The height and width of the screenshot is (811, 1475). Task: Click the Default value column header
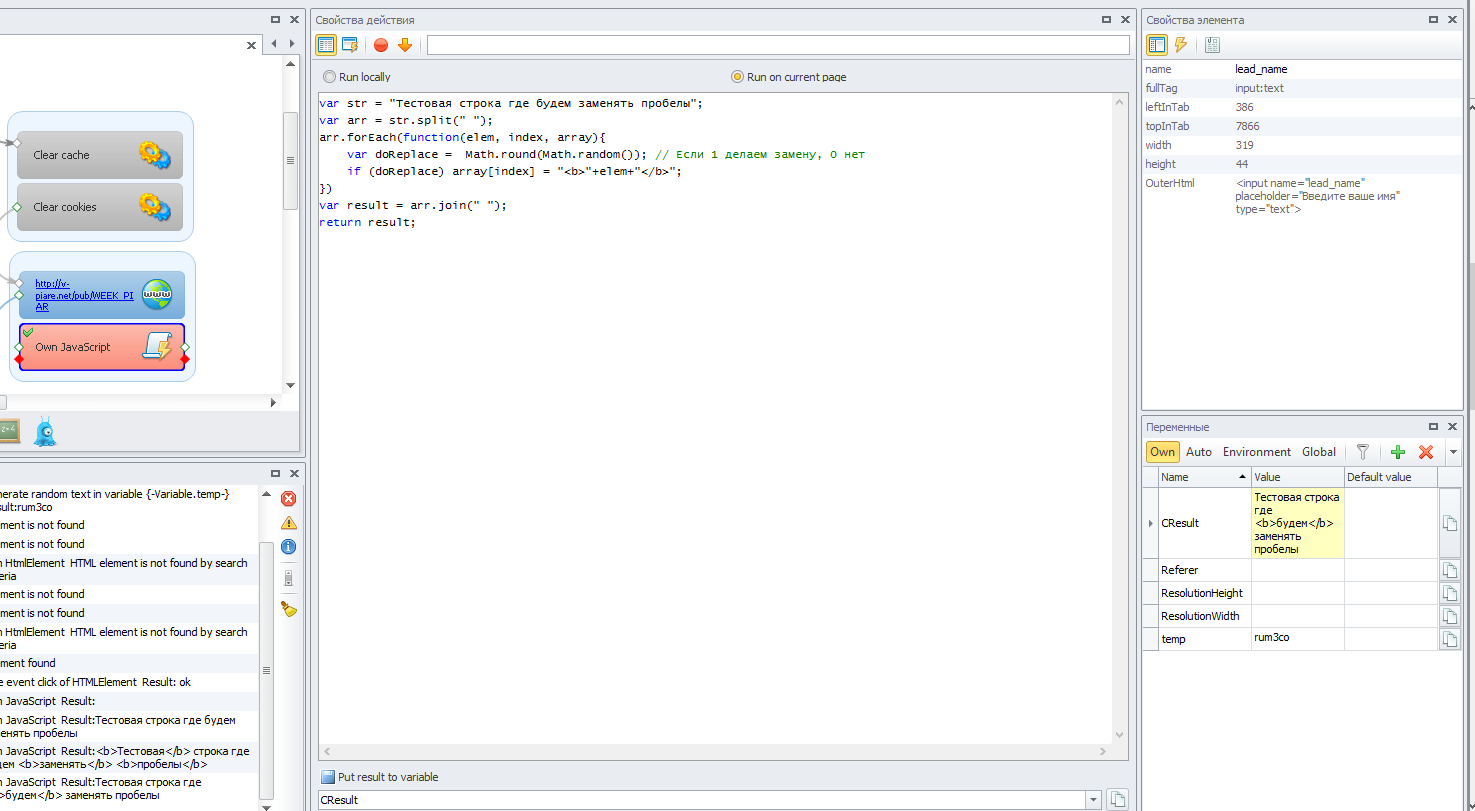(x=1391, y=477)
